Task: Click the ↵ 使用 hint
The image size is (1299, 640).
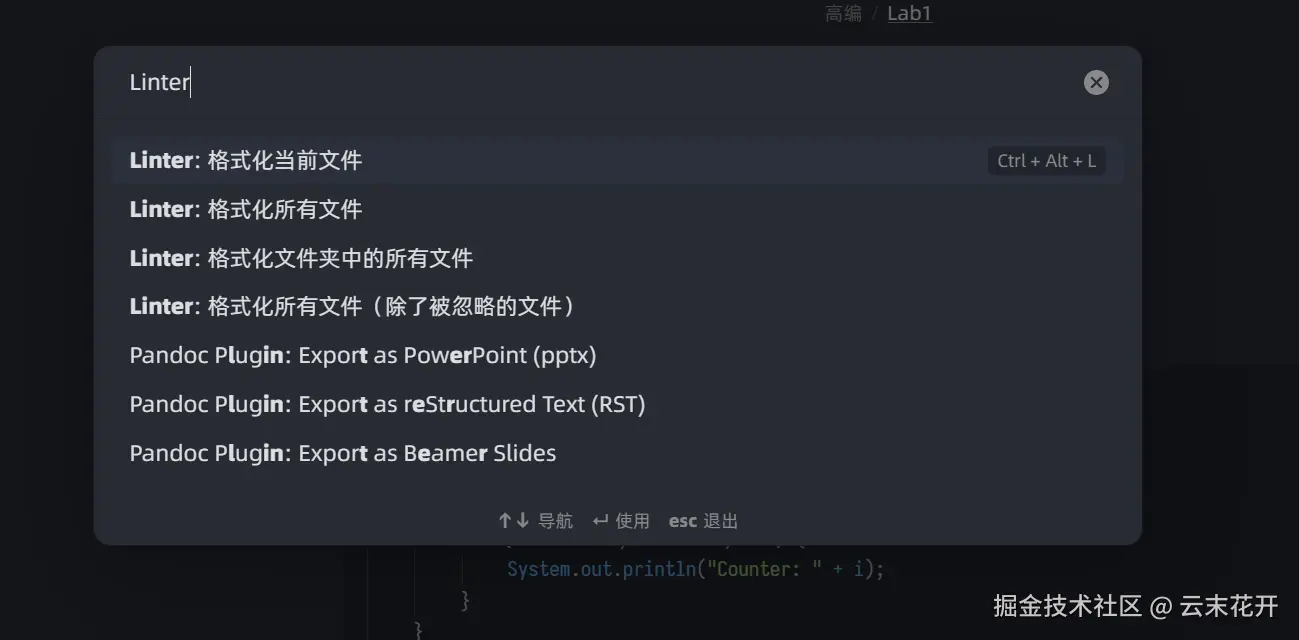Action: [x=621, y=521]
